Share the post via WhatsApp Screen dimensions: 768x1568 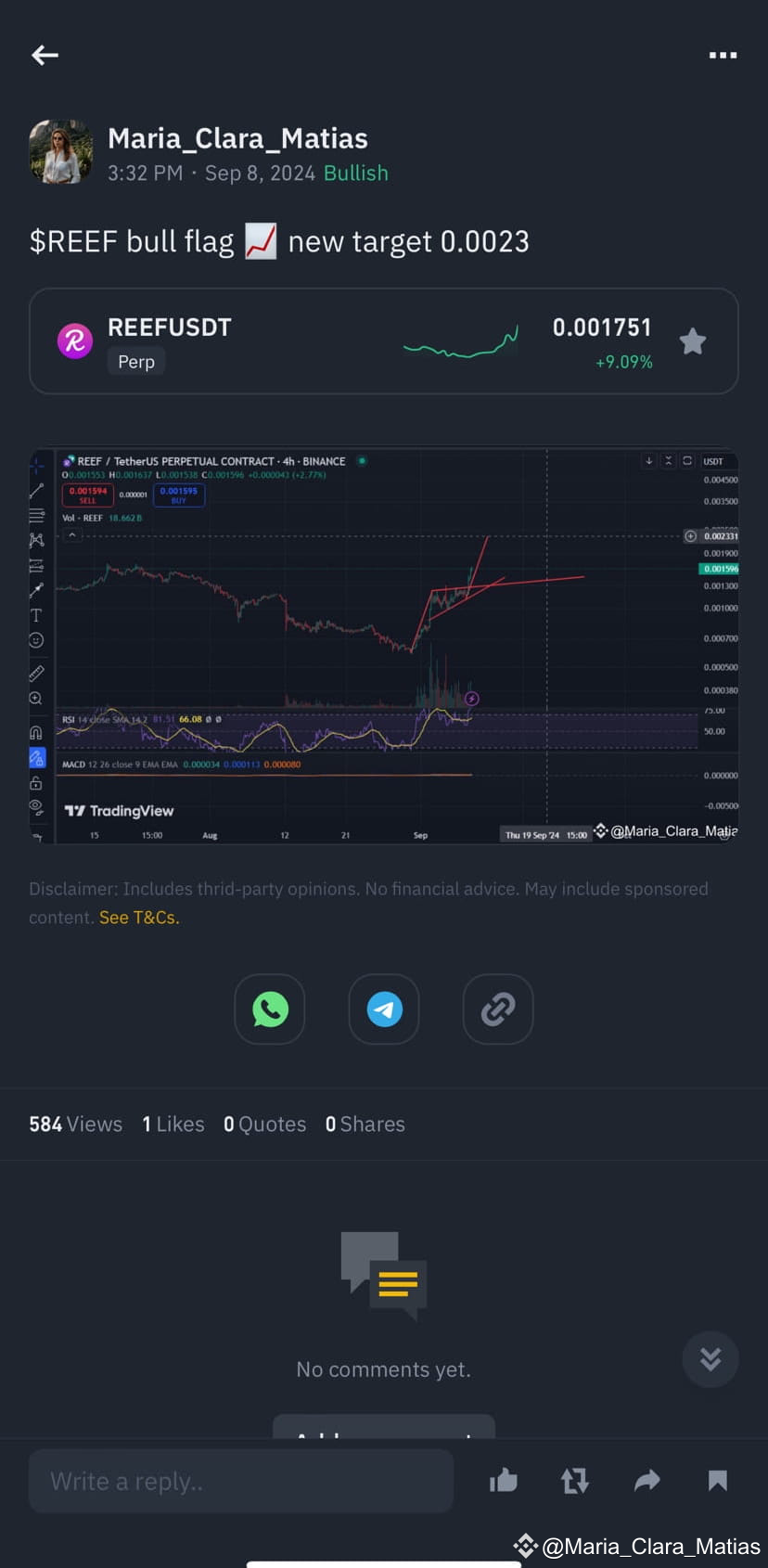tap(269, 1009)
